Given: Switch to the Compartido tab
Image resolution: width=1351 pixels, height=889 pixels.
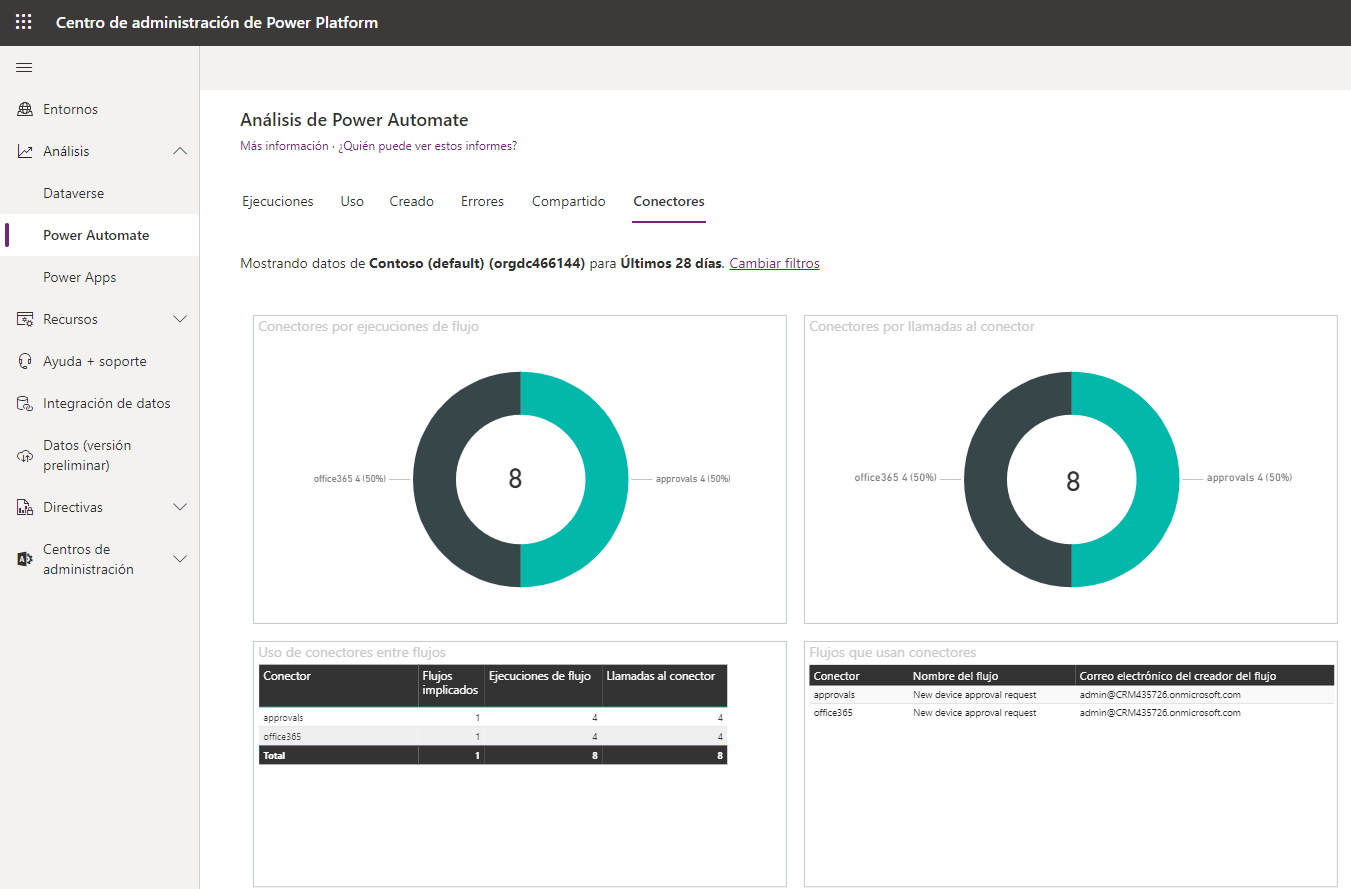Looking at the screenshot, I should (569, 202).
